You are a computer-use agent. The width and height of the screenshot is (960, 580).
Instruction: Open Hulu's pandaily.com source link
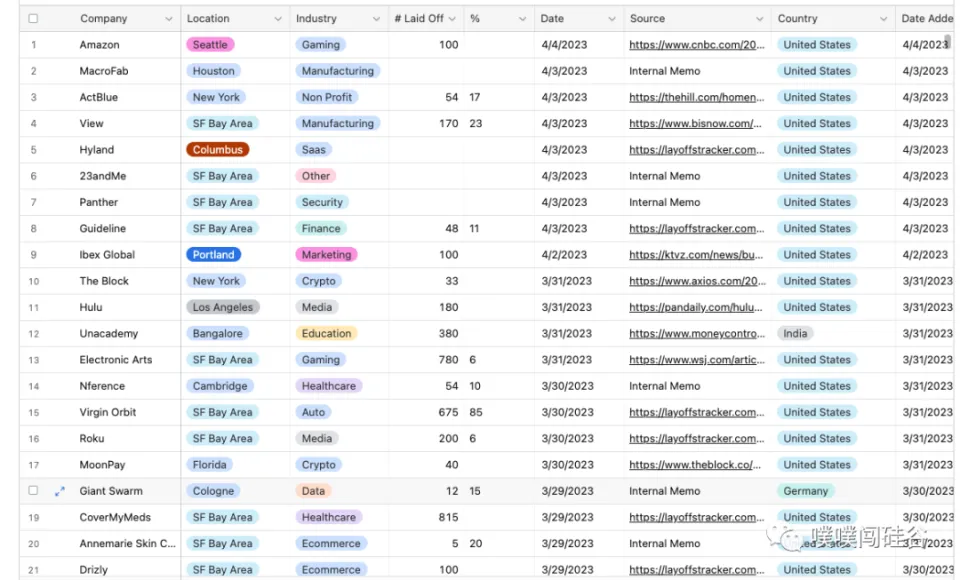(697, 307)
